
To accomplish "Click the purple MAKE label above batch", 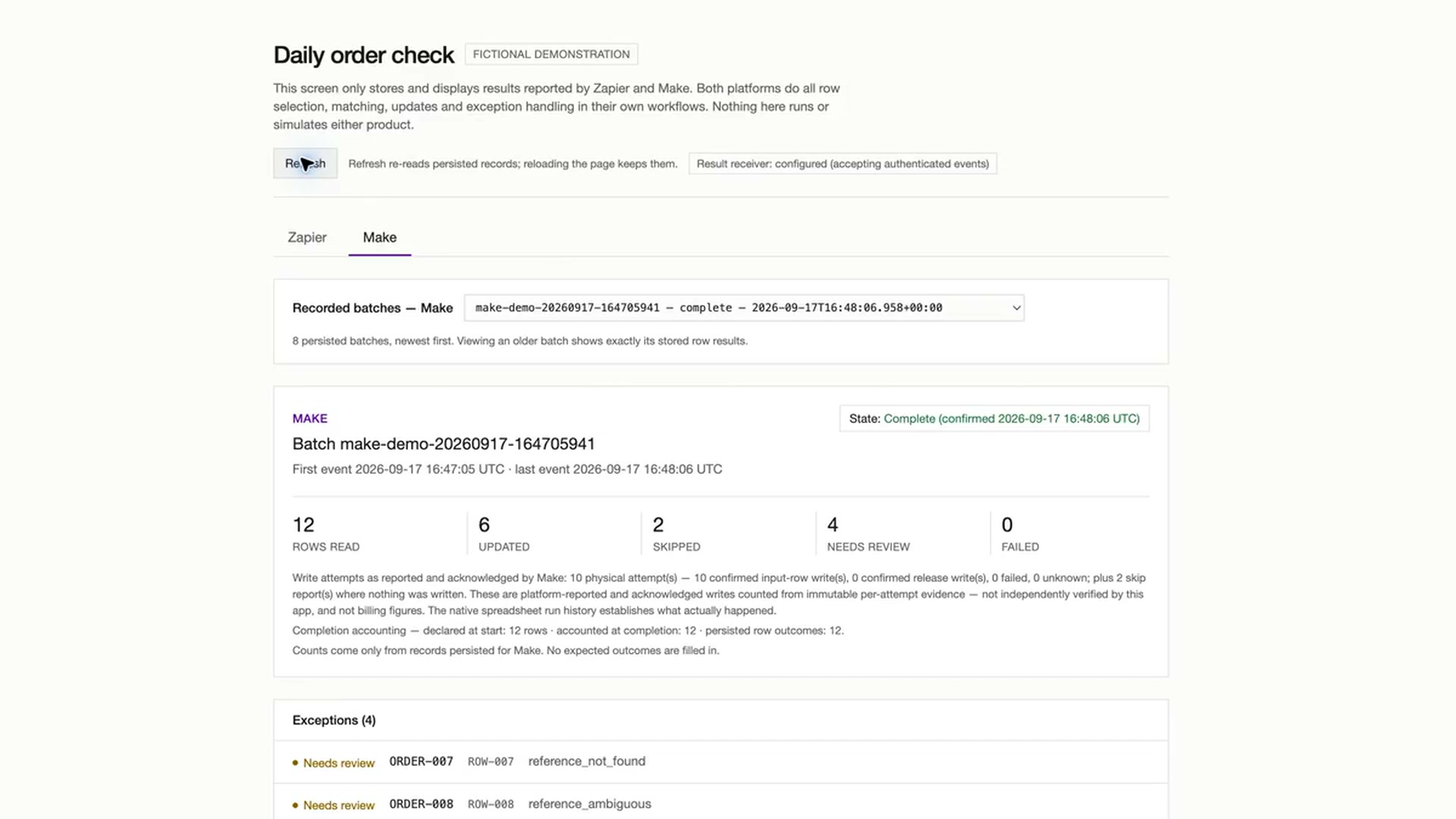I will click(310, 419).
